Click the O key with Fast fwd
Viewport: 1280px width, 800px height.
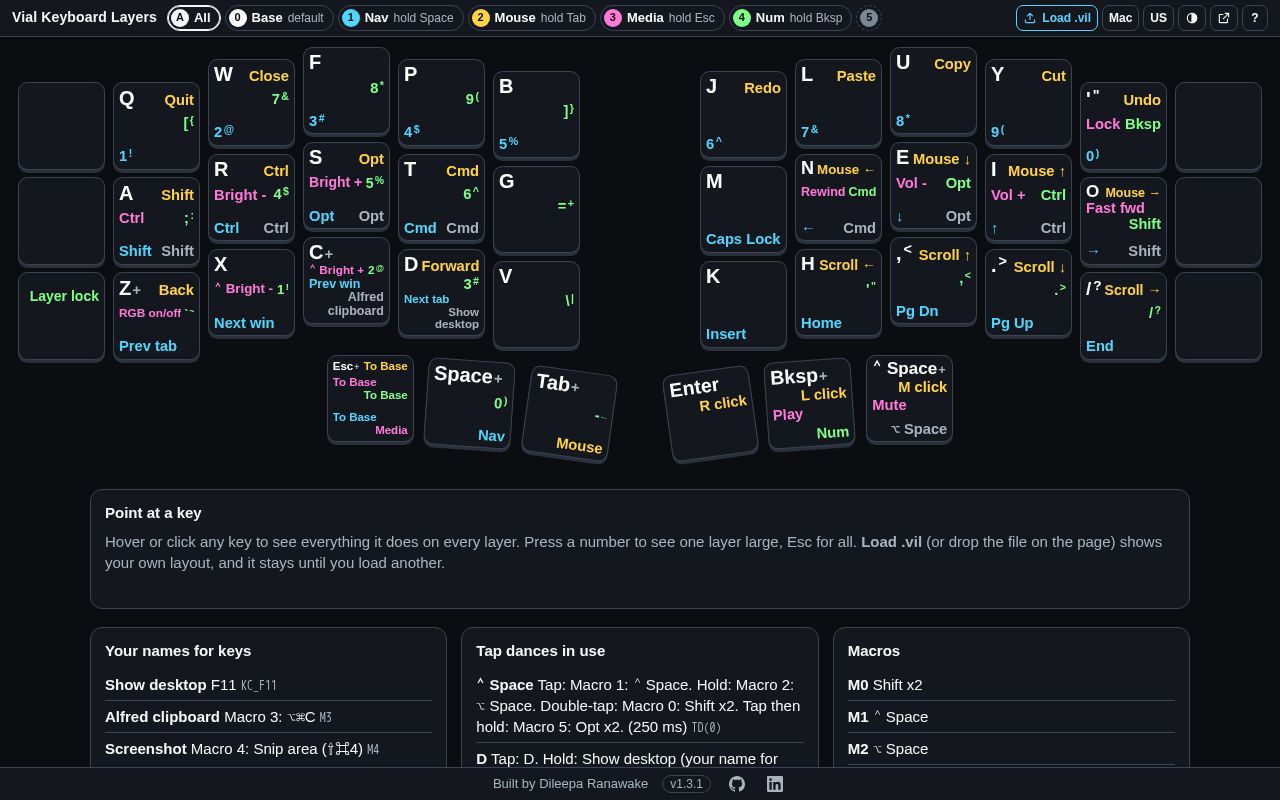click(1123, 221)
